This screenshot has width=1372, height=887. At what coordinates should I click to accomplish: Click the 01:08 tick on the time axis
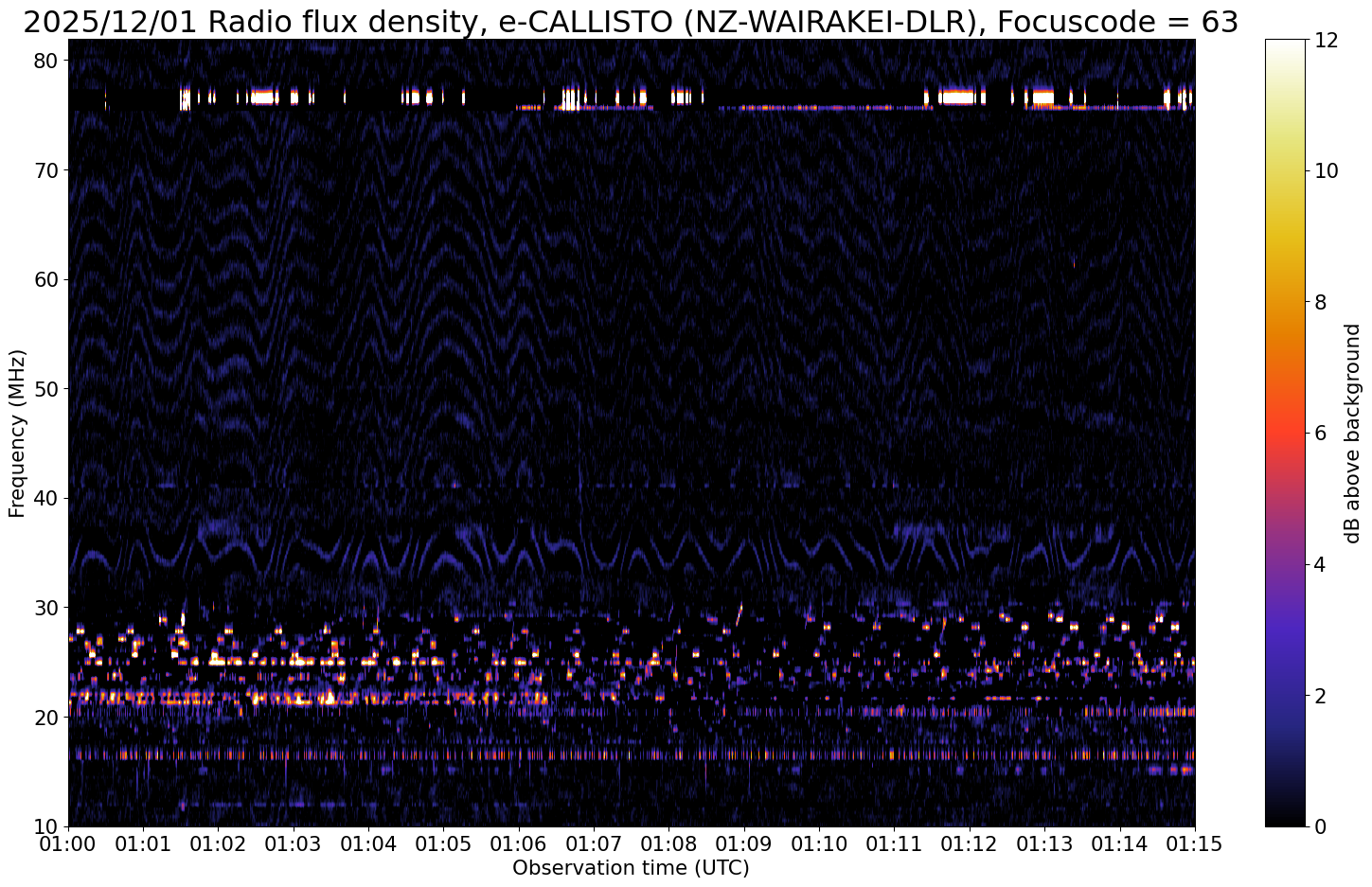click(668, 842)
